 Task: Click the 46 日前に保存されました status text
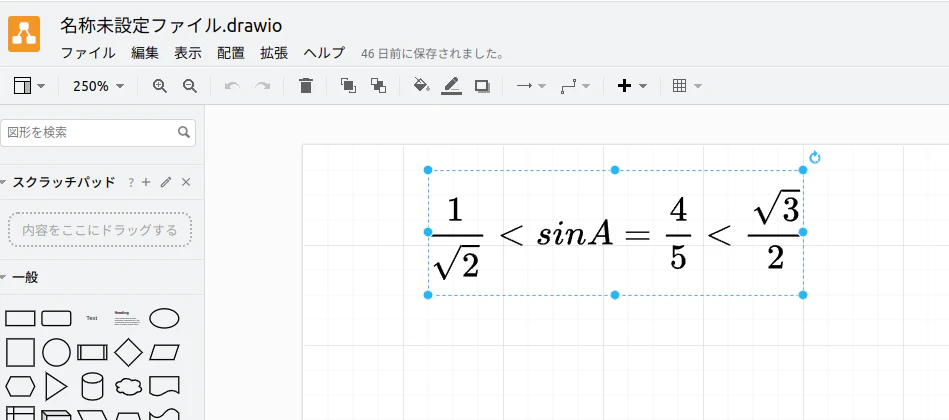pos(433,54)
